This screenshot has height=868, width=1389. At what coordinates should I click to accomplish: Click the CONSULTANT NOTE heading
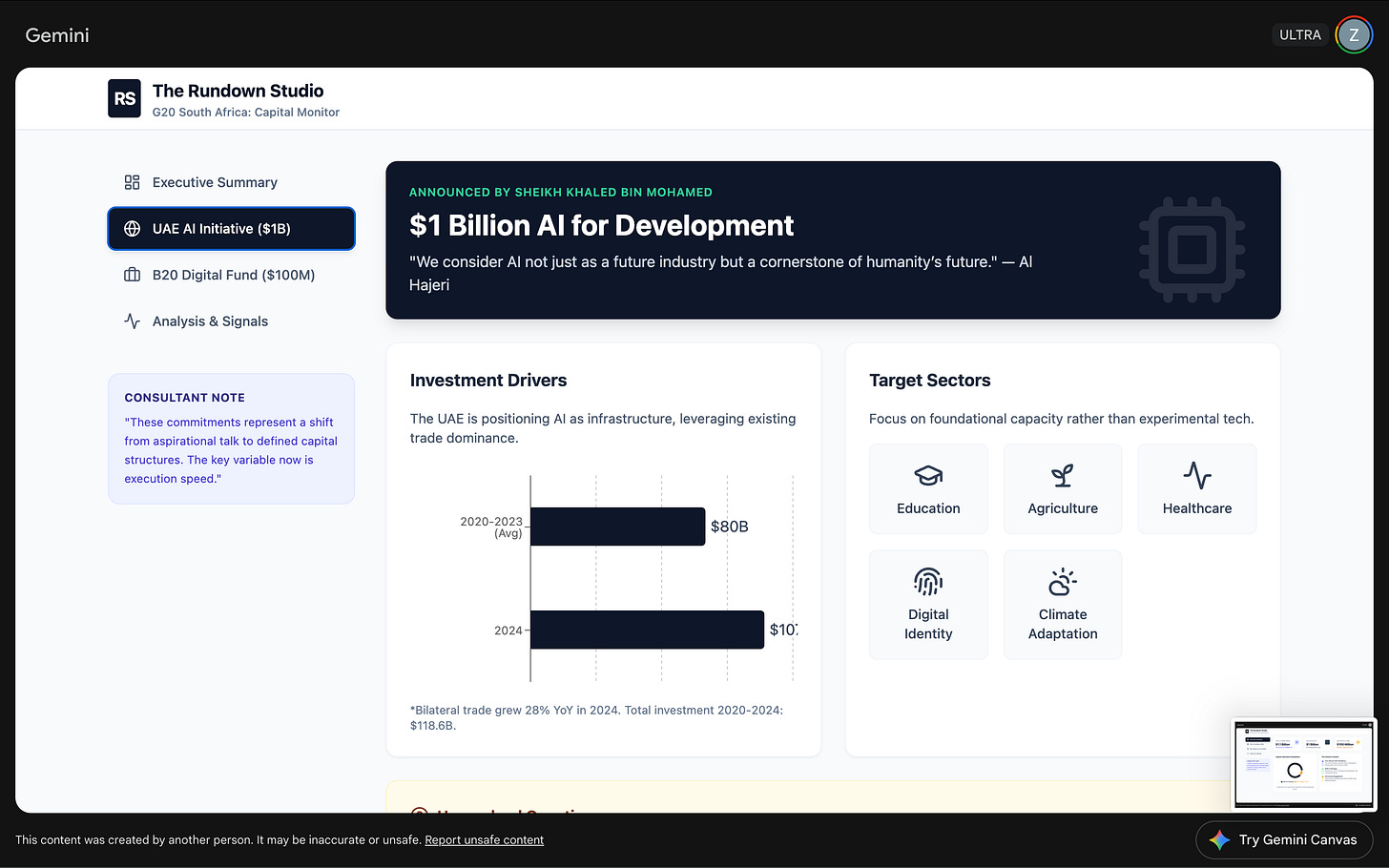pyautogui.click(x=184, y=398)
